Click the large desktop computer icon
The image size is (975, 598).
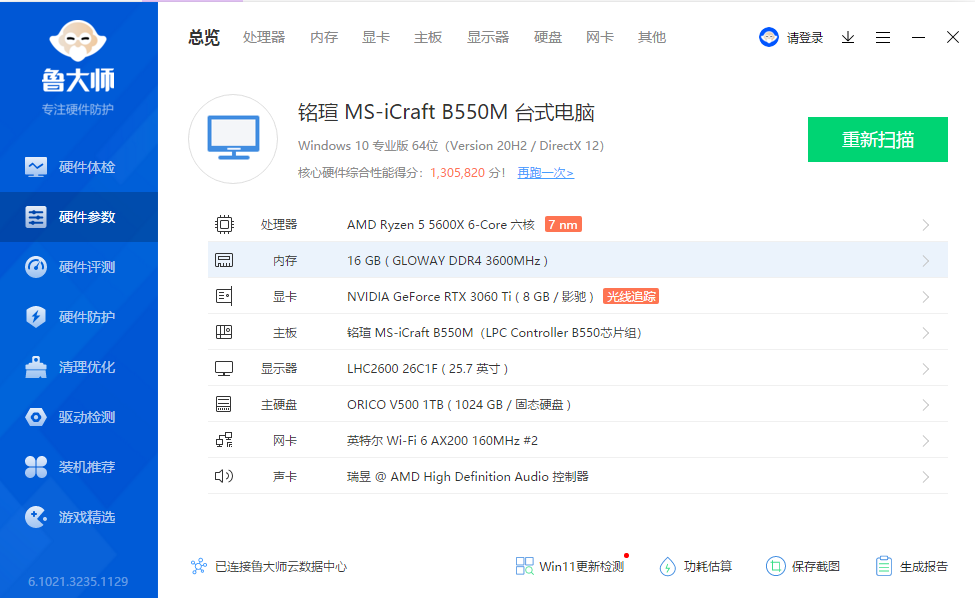[x=233, y=139]
